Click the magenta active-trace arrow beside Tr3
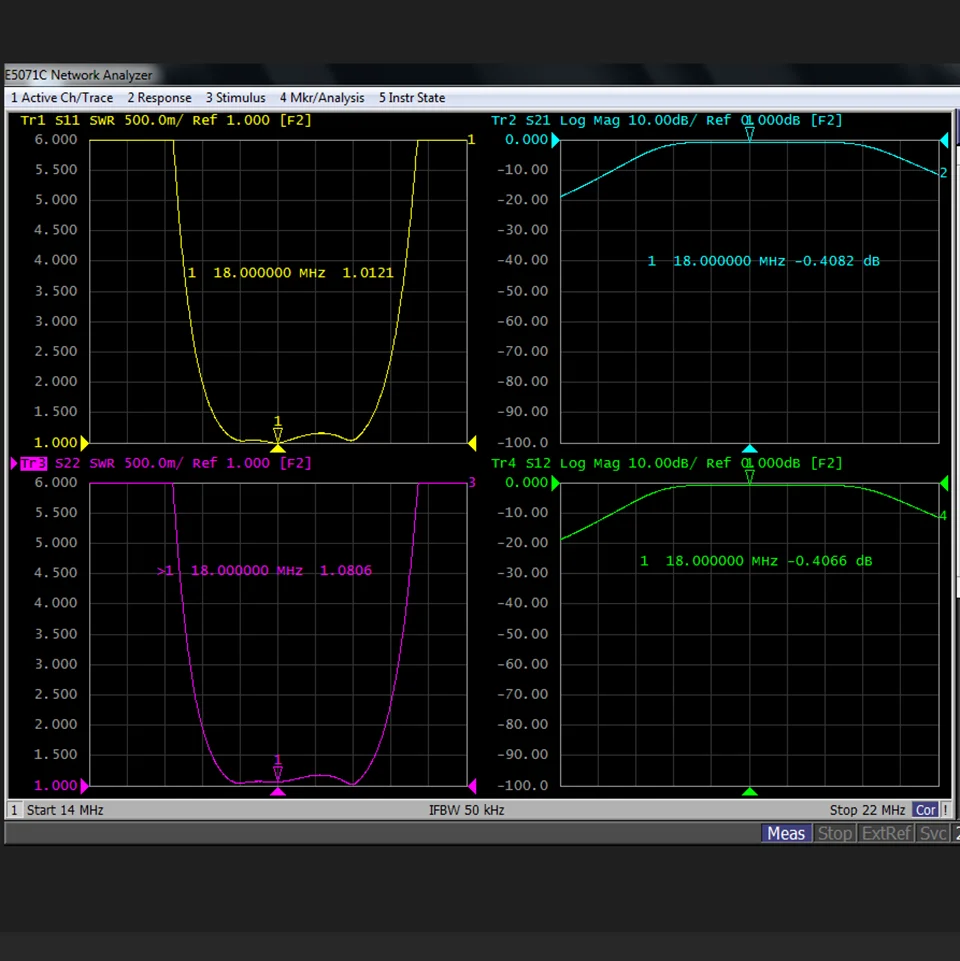 pyautogui.click(x=14, y=463)
